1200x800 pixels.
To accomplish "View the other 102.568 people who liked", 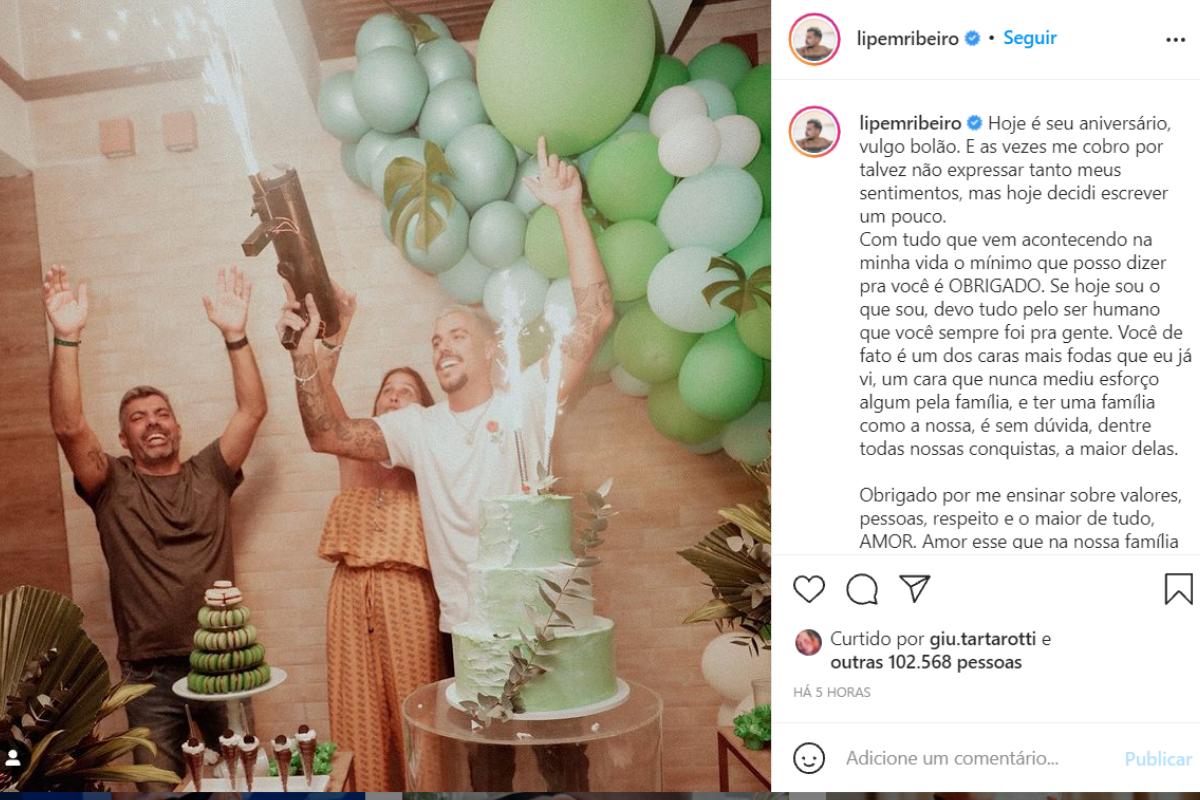I will point(926,662).
